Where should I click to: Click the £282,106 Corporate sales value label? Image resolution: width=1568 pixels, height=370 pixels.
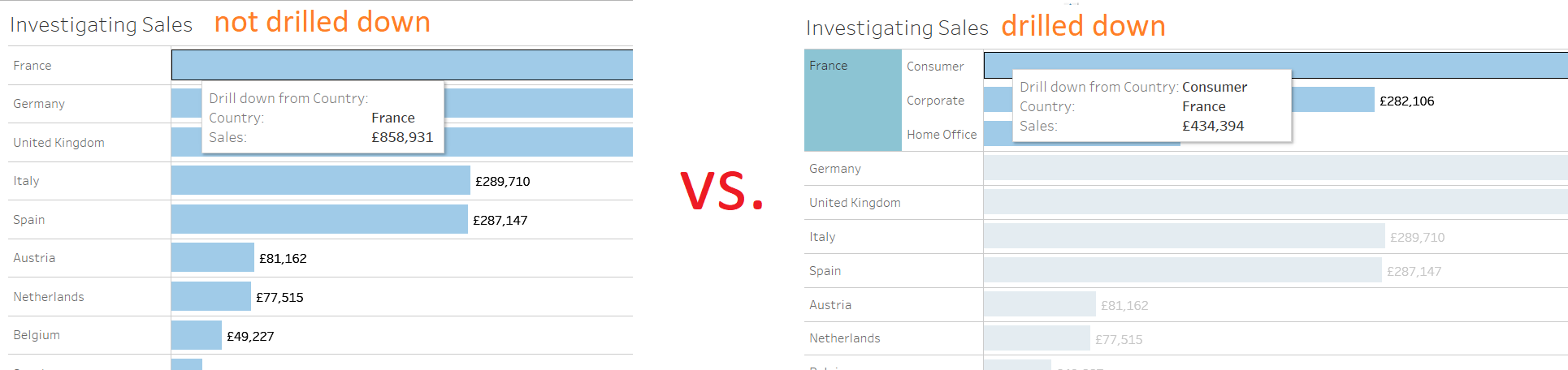pyautogui.click(x=1406, y=101)
